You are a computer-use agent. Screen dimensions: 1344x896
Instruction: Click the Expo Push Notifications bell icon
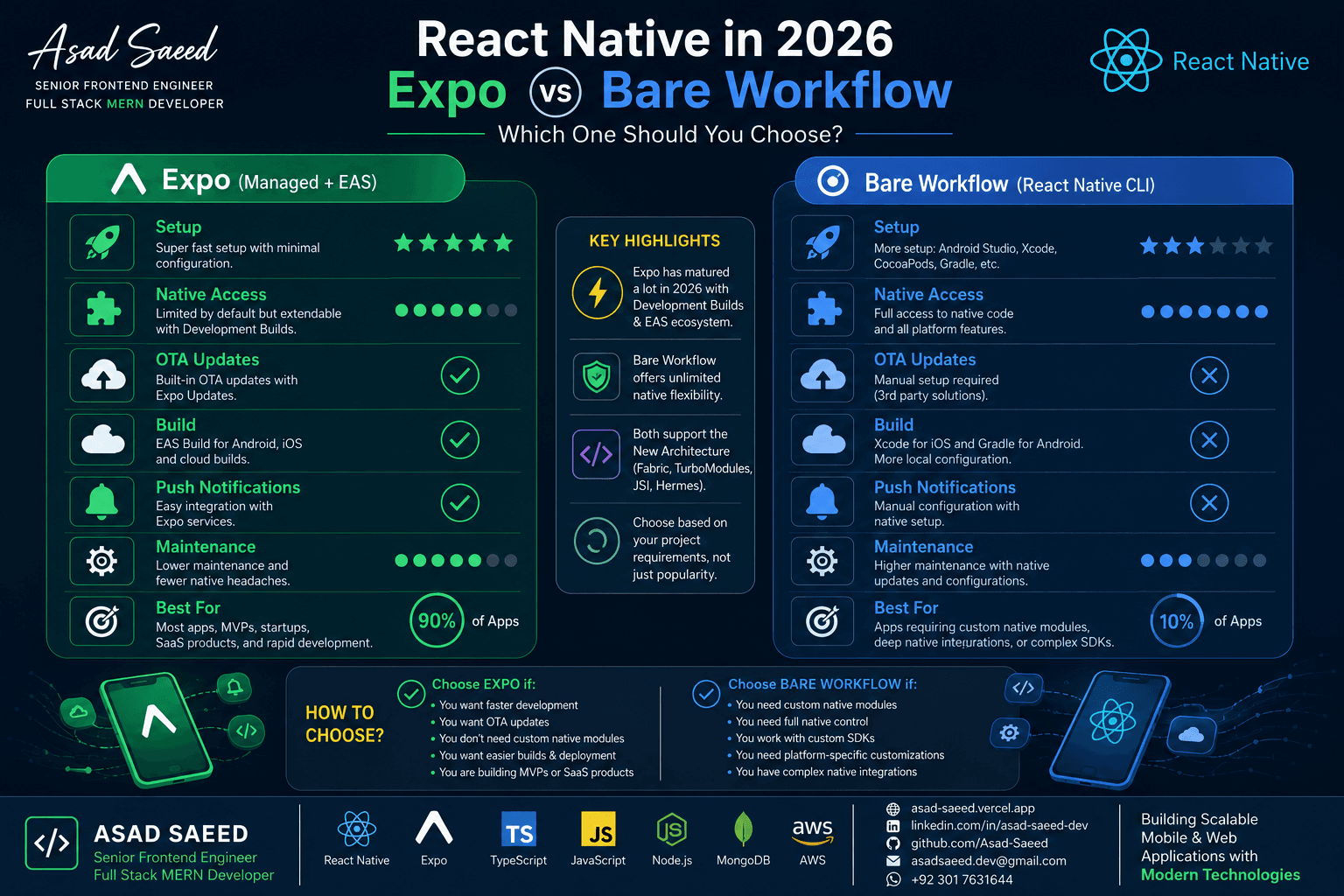coord(102,500)
